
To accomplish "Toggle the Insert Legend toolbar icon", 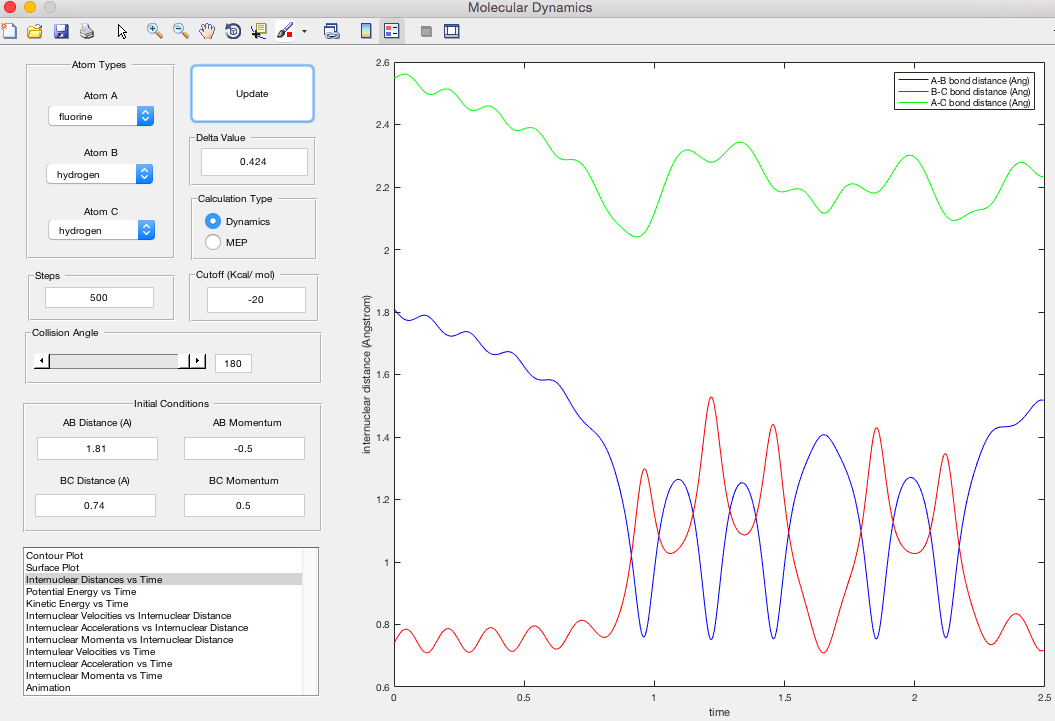I will pyautogui.click(x=391, y=31).
